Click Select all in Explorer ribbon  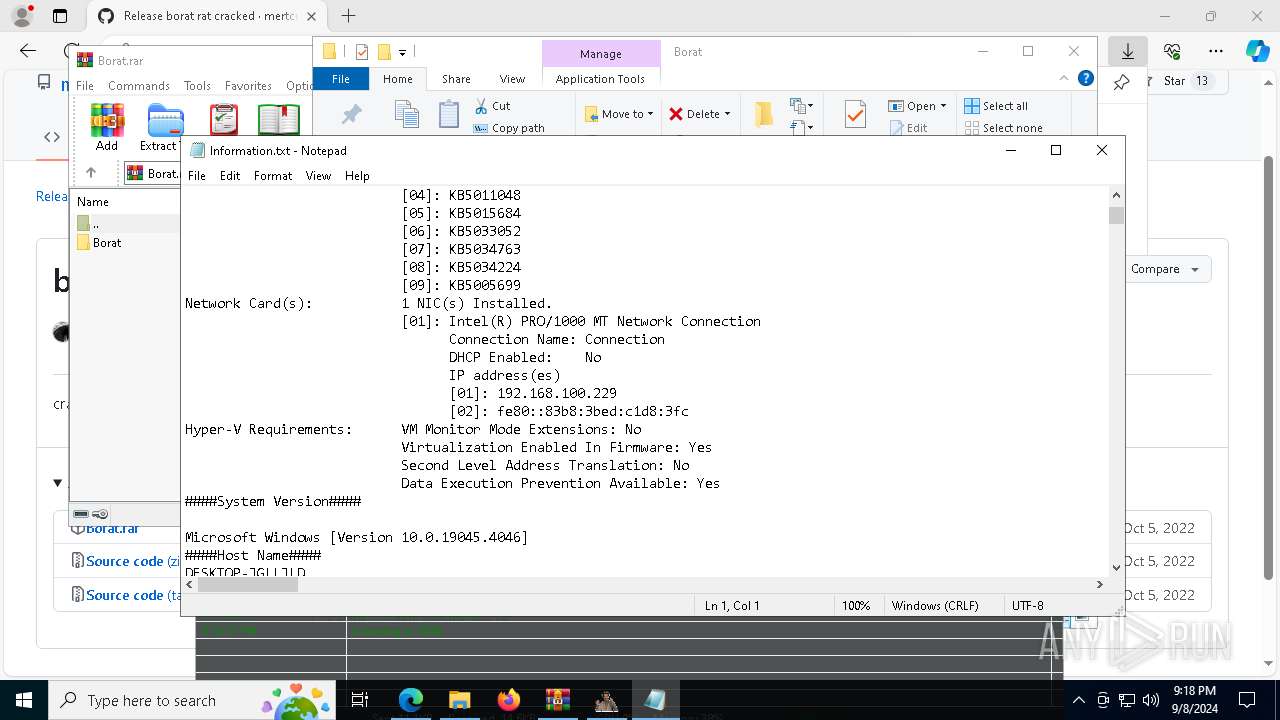(996, 106)
